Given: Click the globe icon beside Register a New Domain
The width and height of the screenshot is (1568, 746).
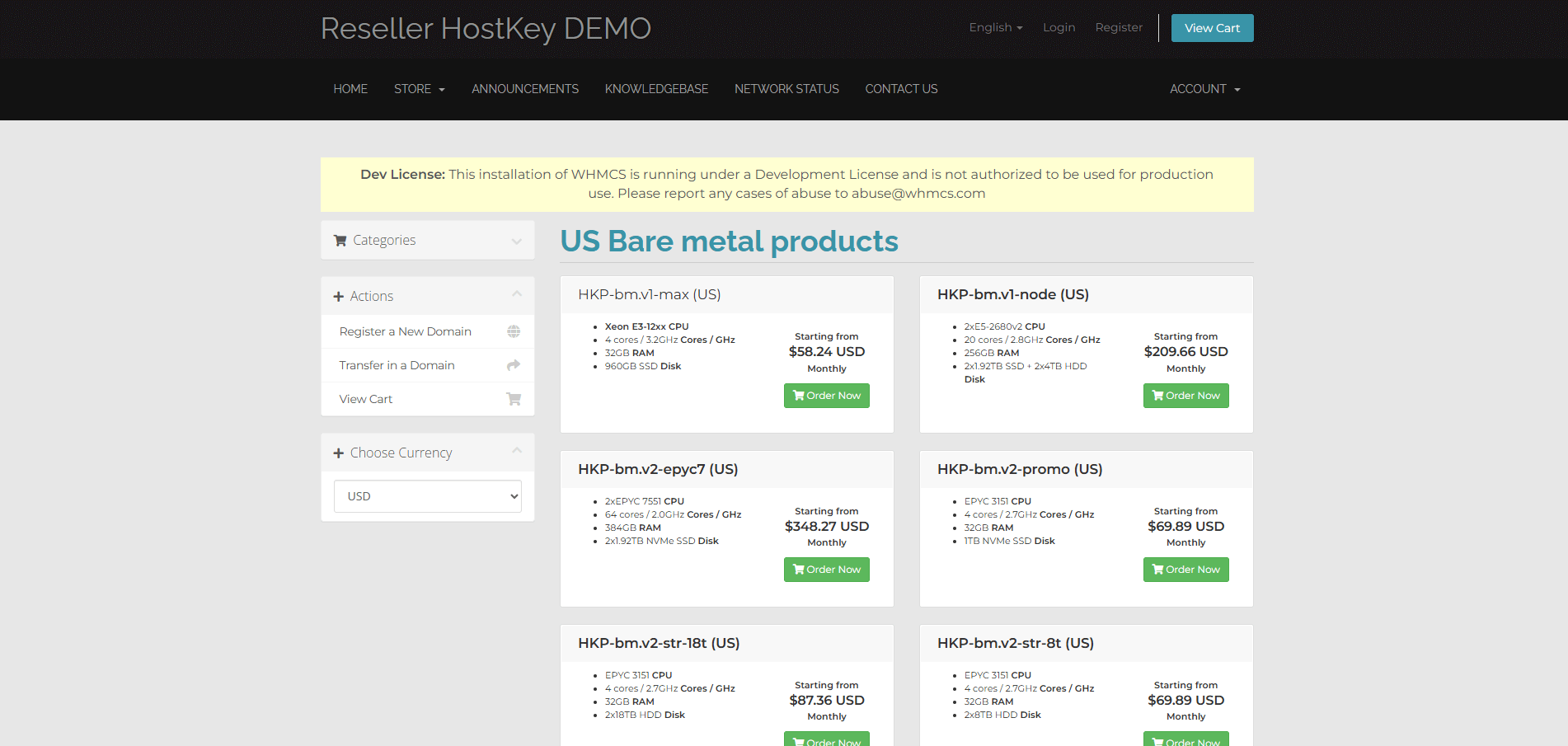Looking at the screenshot, I should tap(513, 331).
